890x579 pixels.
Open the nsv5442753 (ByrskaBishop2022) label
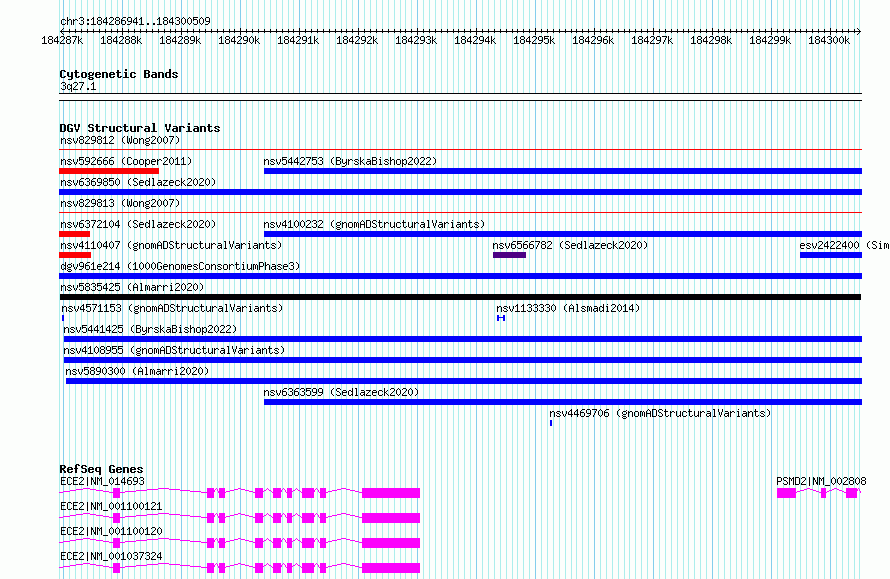[350, 161]
